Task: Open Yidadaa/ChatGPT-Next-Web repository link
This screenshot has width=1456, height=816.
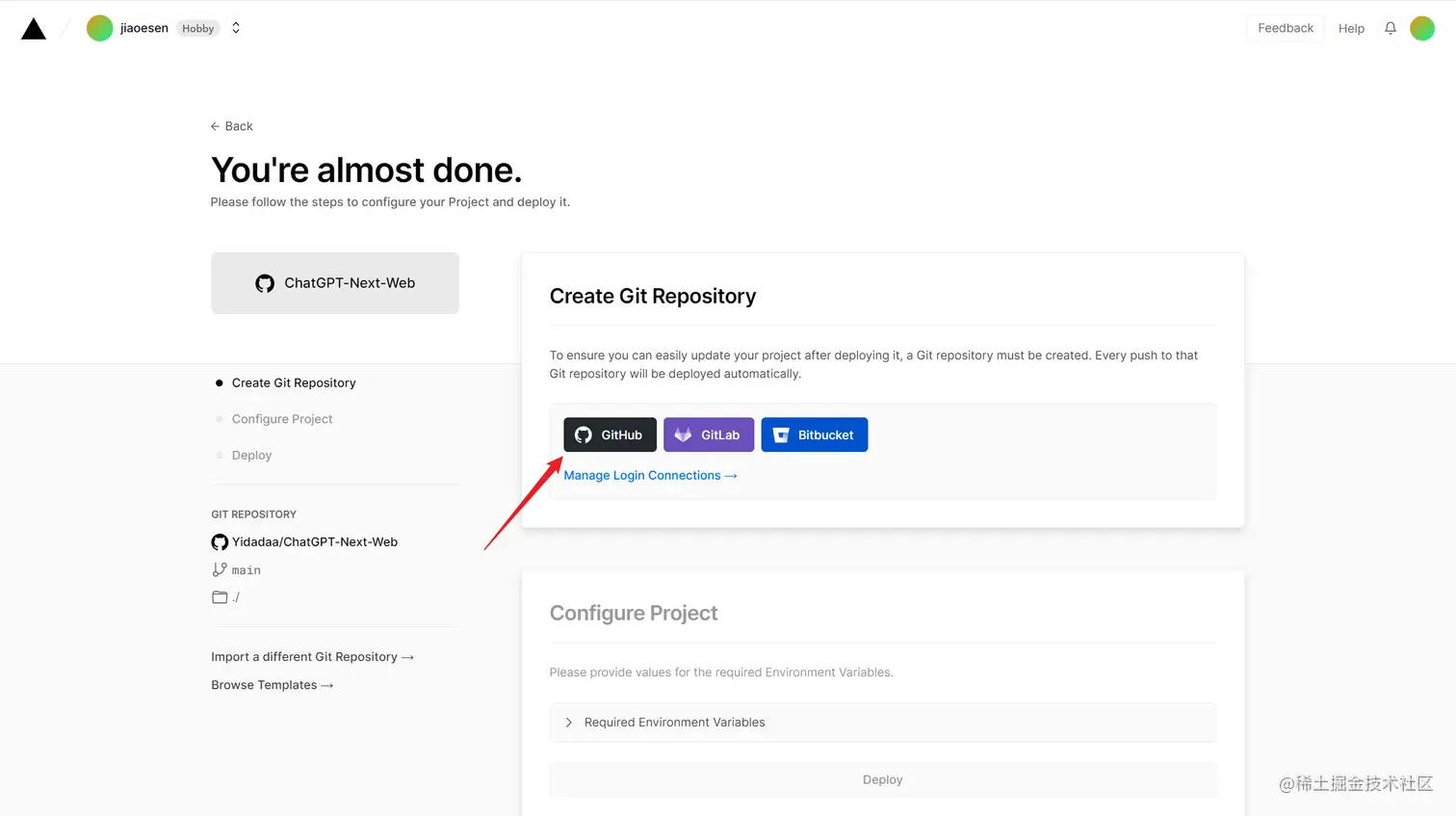Action: tap(314, 542)
